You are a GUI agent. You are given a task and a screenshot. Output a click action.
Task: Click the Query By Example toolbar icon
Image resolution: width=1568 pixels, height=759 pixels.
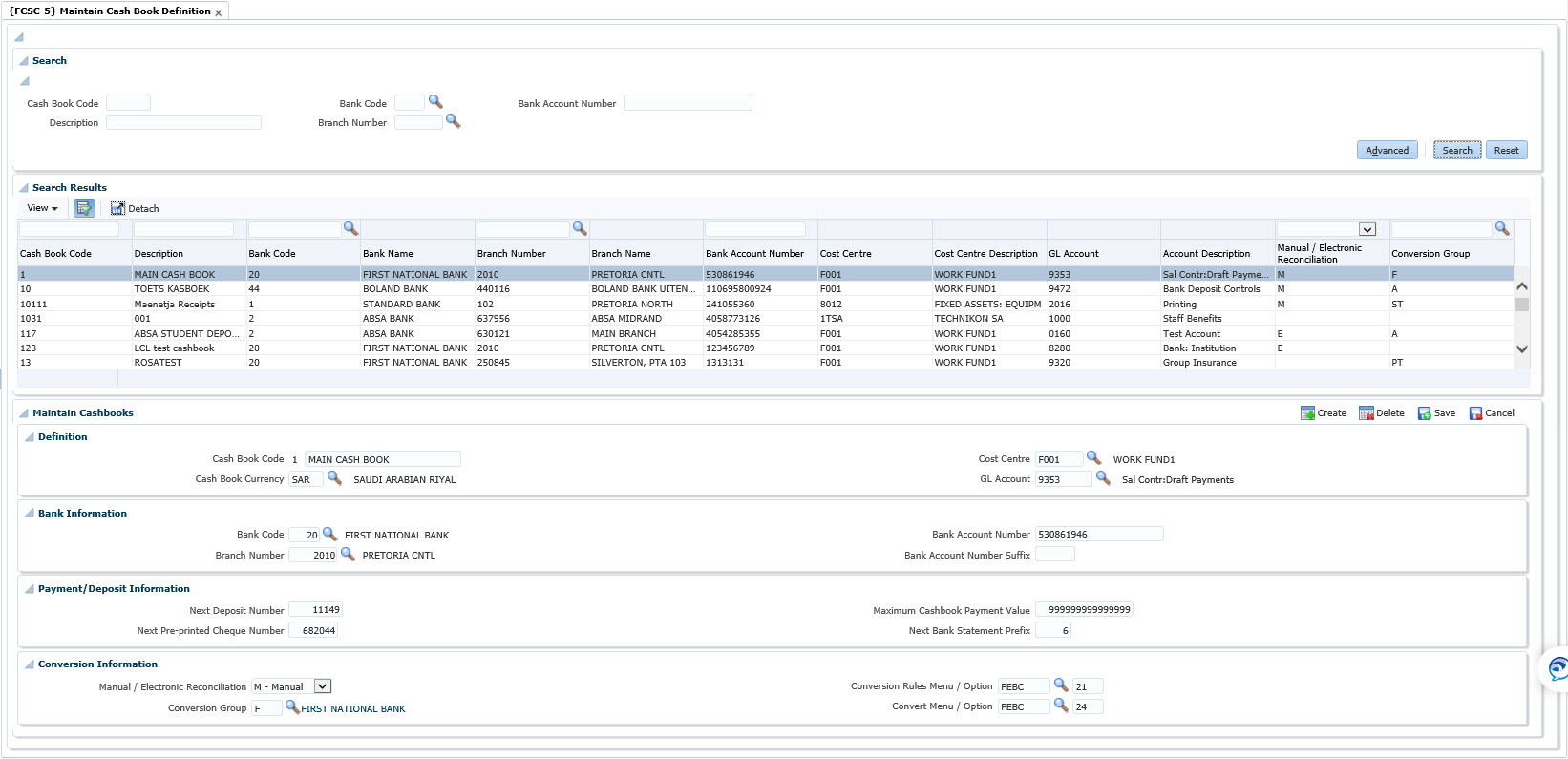84,208
